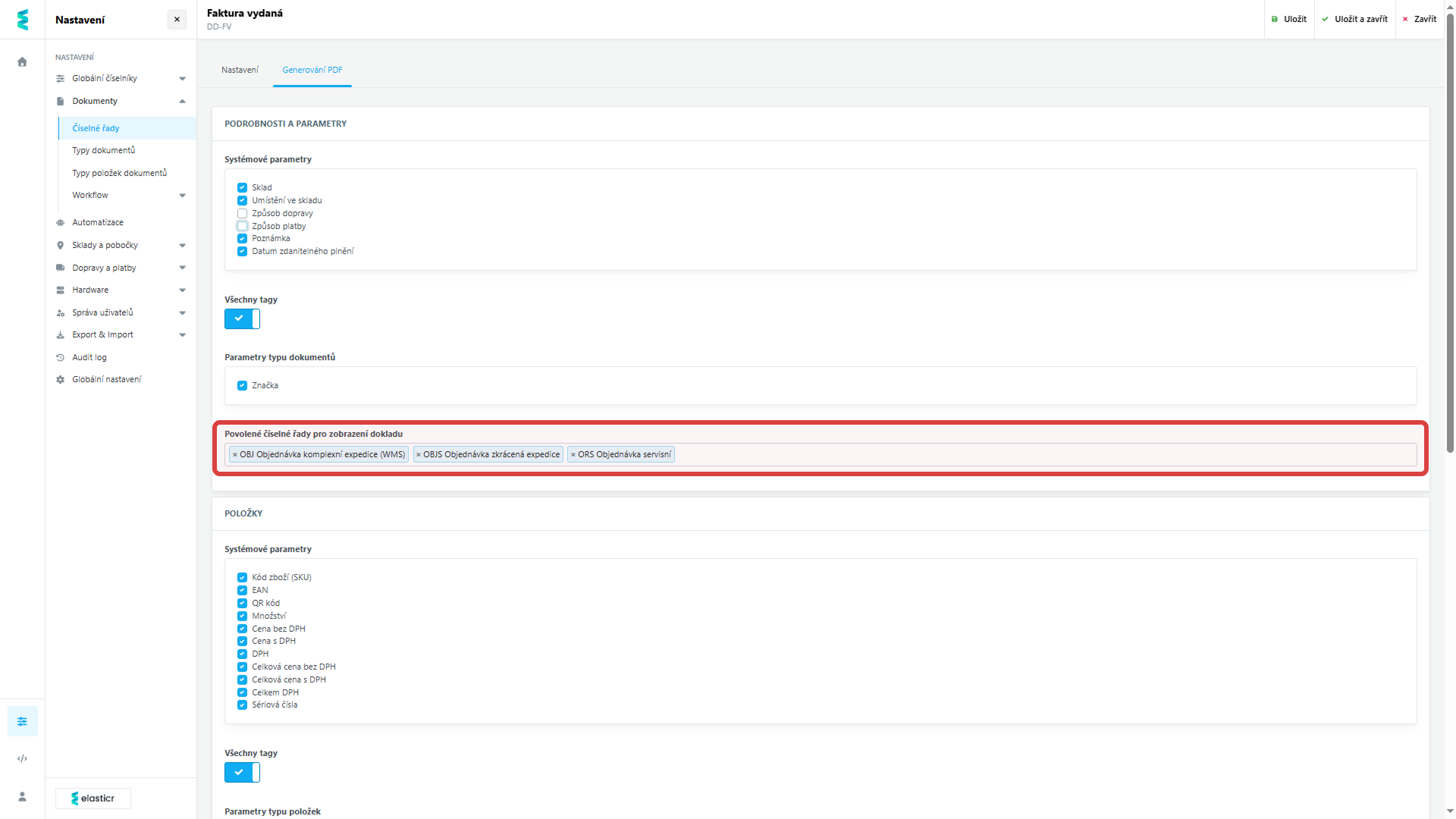
Task: Check the Způsob dopravy checkbox
Action: 242,213
